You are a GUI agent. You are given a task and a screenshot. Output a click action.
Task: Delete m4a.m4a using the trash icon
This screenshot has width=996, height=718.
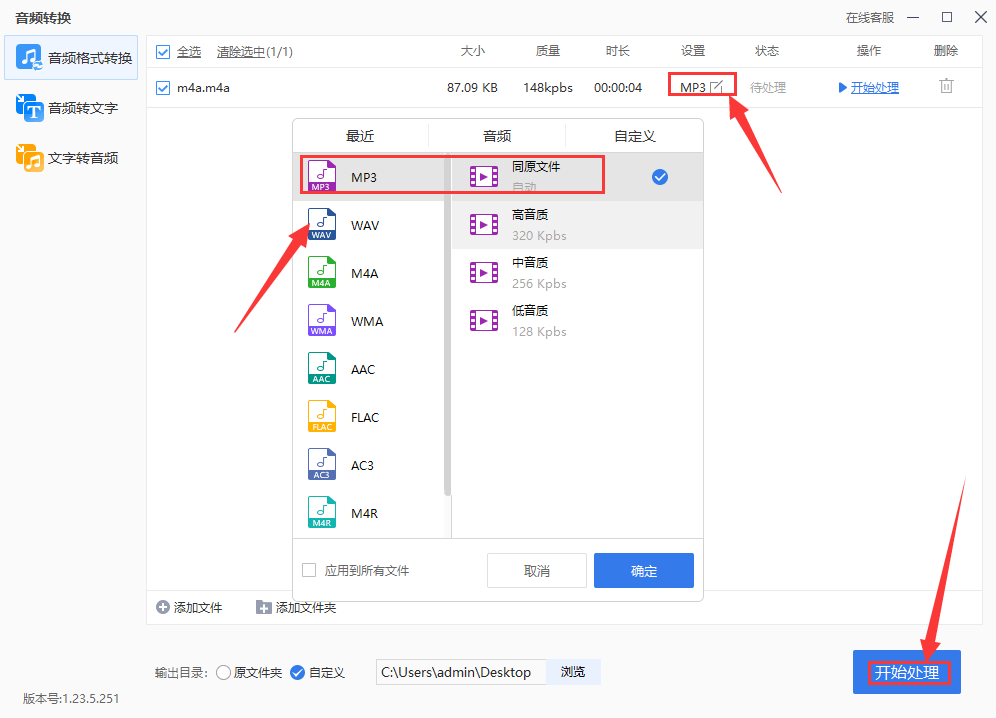tap(945, 87)
